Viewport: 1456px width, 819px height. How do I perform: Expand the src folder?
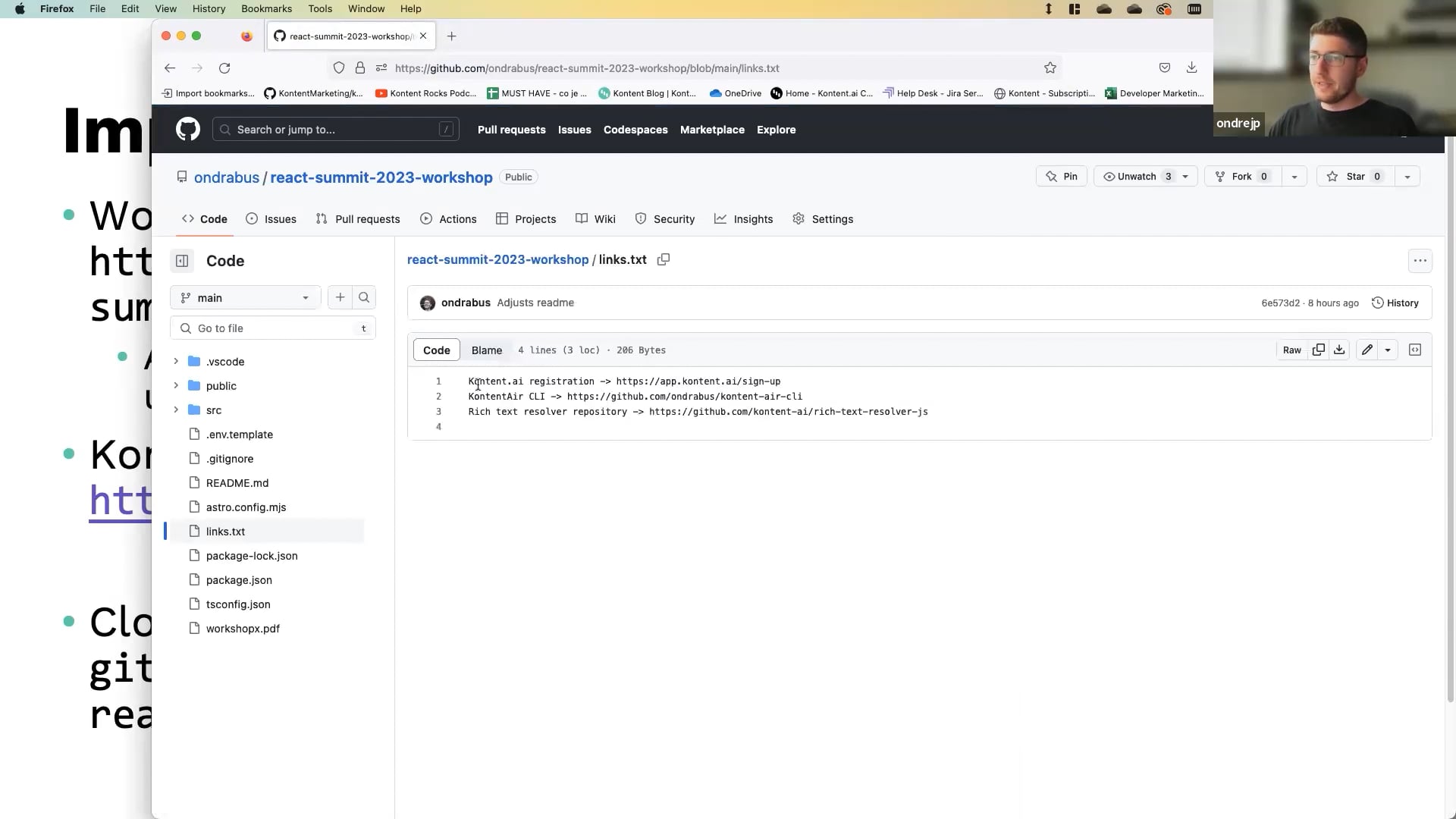pos(176,409)
